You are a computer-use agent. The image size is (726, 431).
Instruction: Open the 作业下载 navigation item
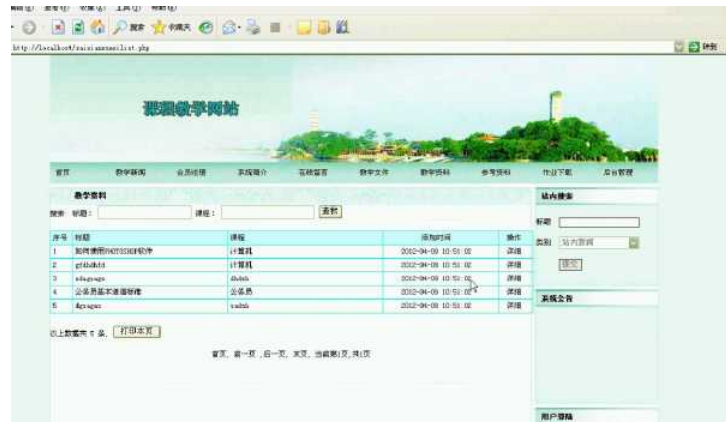click(x=557, y=173)
